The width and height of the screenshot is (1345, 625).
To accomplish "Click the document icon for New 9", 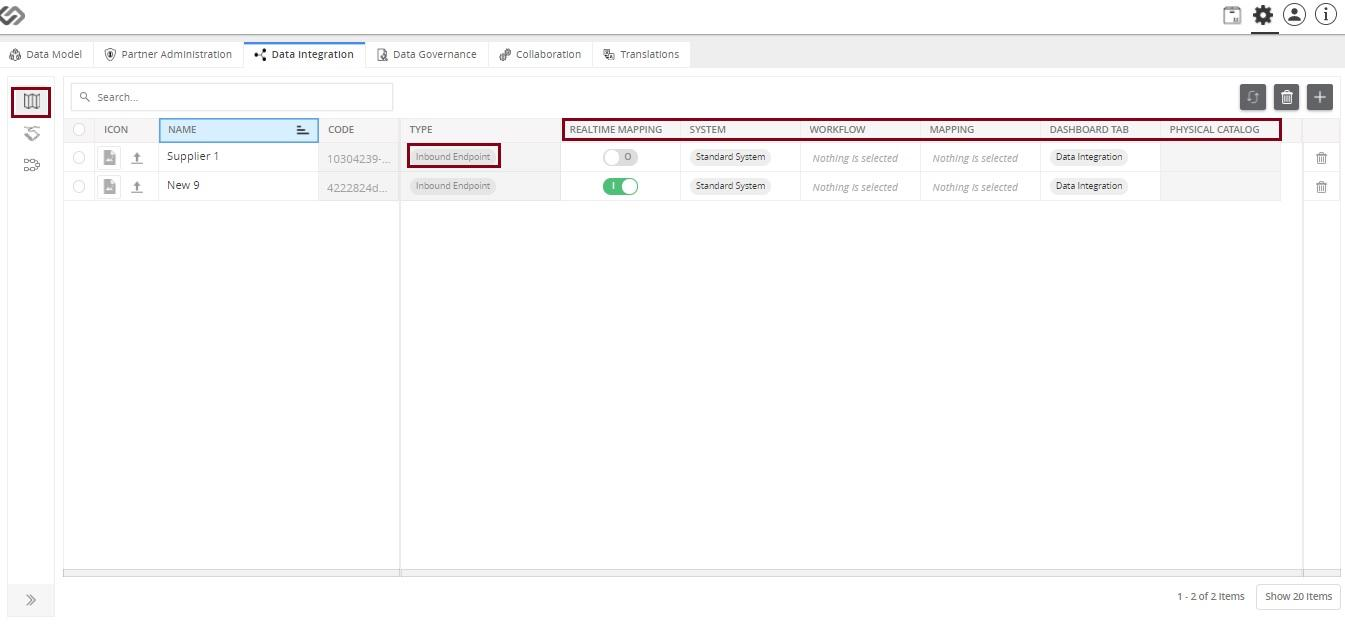I will click(110, 187).
